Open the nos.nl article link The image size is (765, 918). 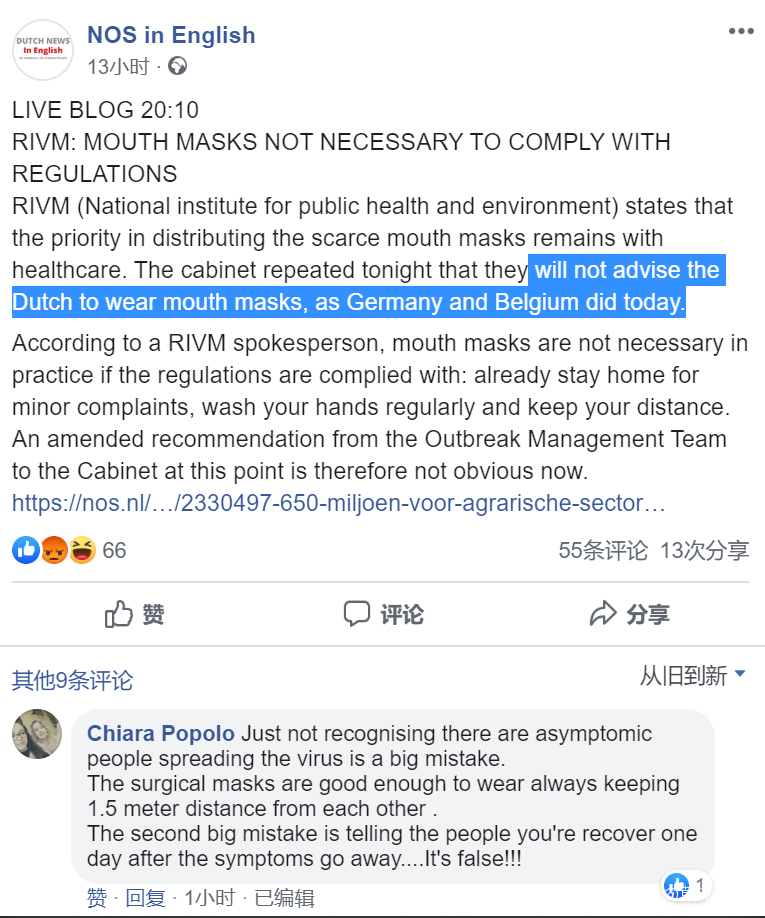coord(338,503)
